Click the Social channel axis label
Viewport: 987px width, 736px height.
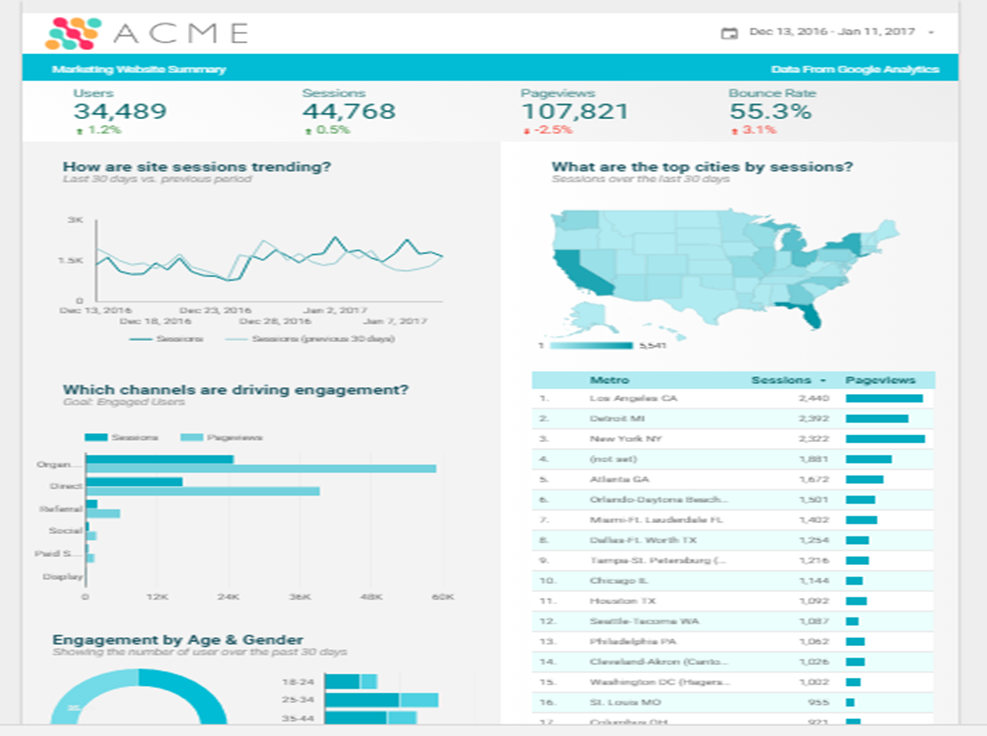(x=65, y=531)
